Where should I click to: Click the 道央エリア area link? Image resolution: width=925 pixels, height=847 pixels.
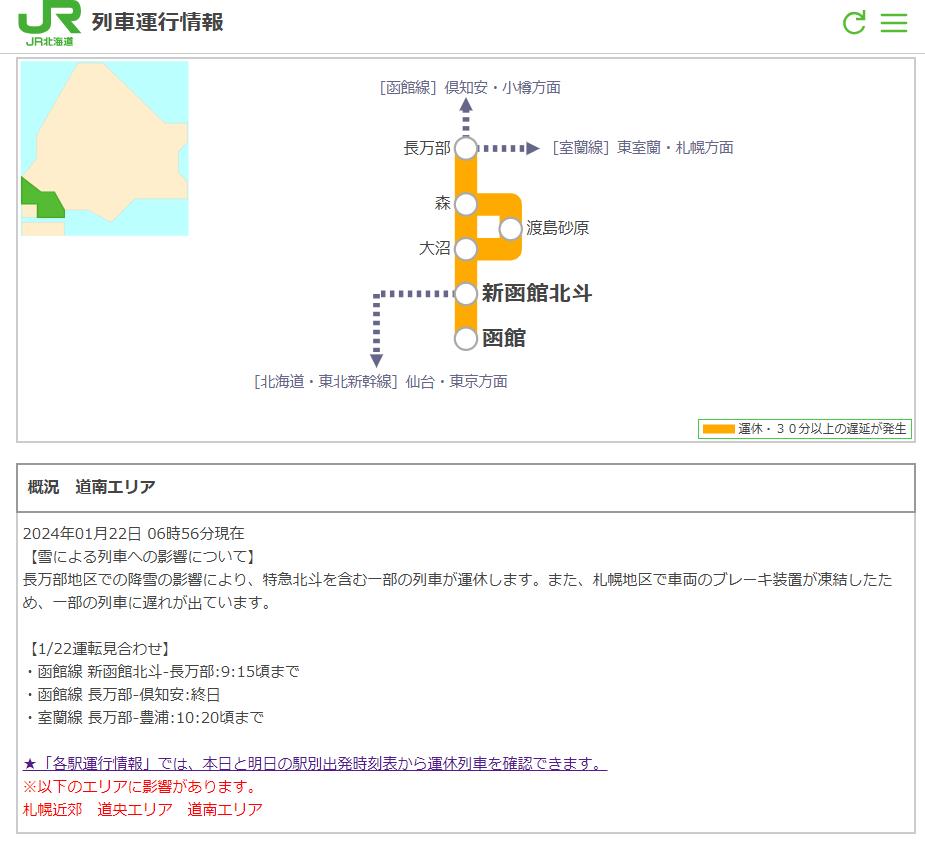pos(135,809)
